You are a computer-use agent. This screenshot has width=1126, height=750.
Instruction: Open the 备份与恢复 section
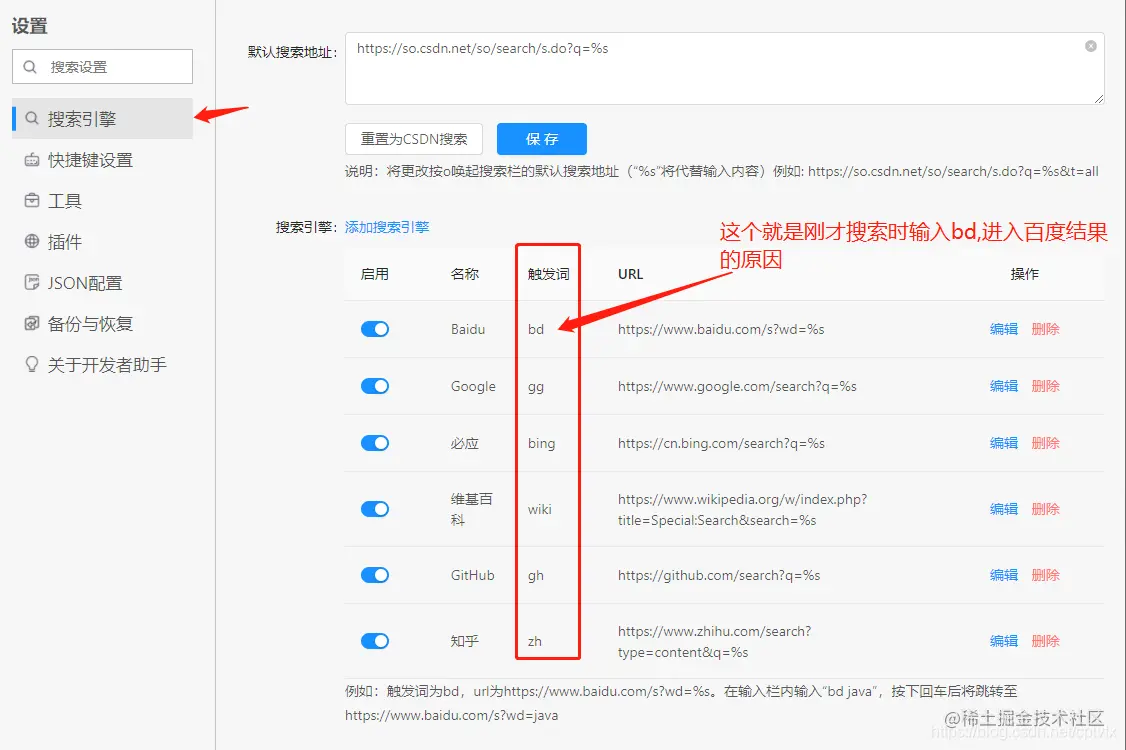pos(103,323)
